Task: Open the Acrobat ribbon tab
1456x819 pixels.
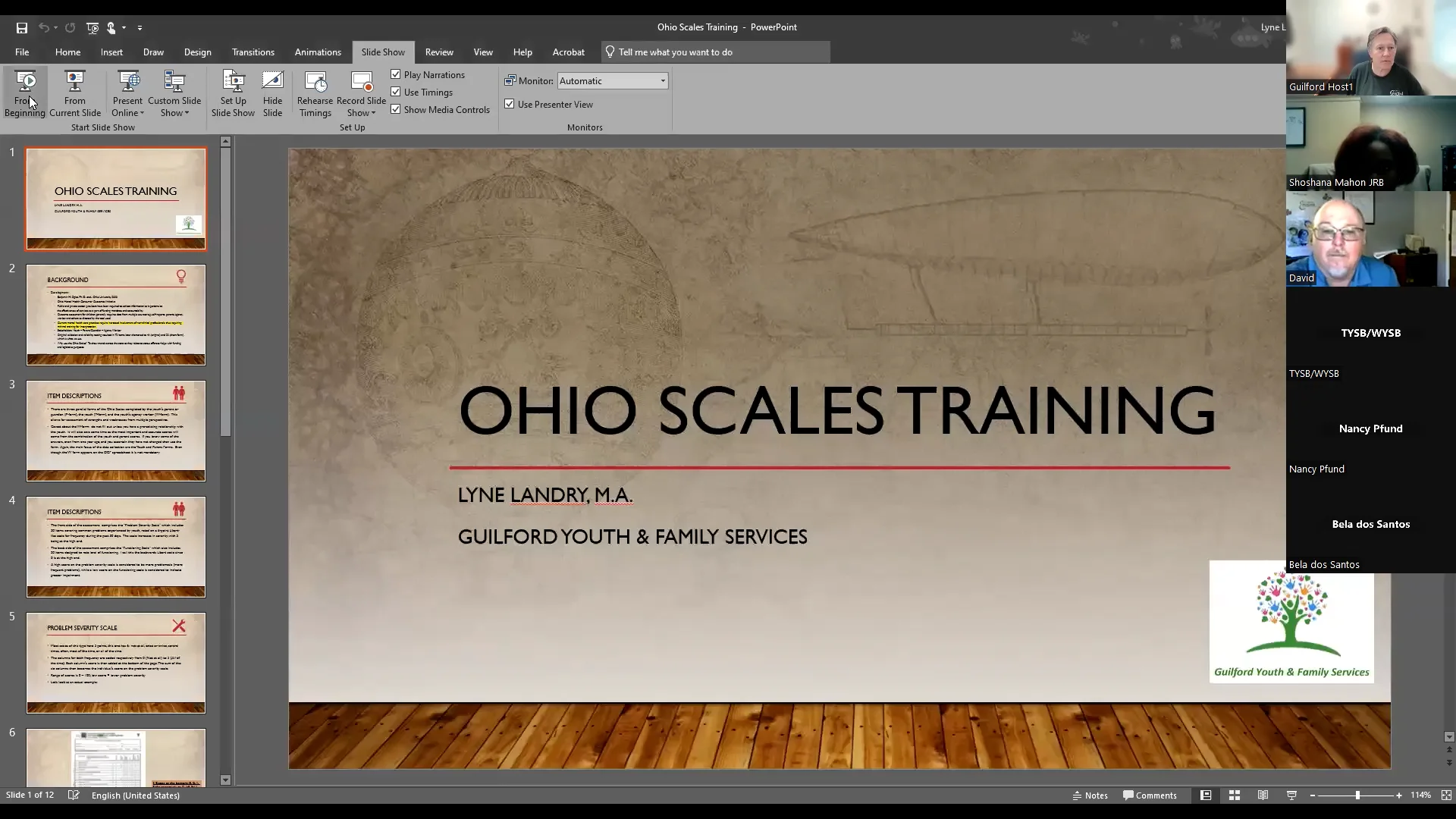Action: click(569, 52)
